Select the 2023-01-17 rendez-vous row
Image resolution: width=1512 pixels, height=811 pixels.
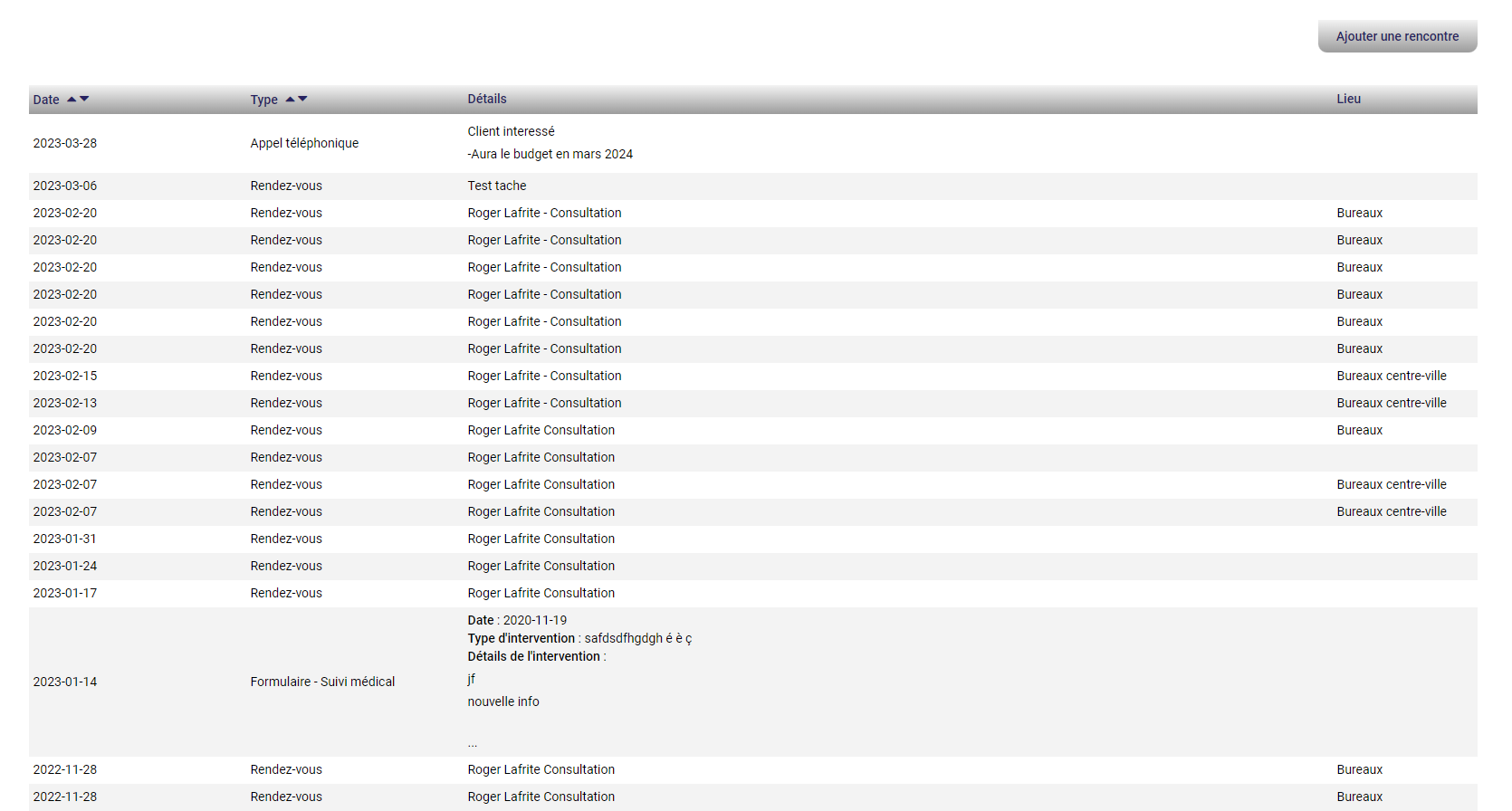(x=65, y=593)
